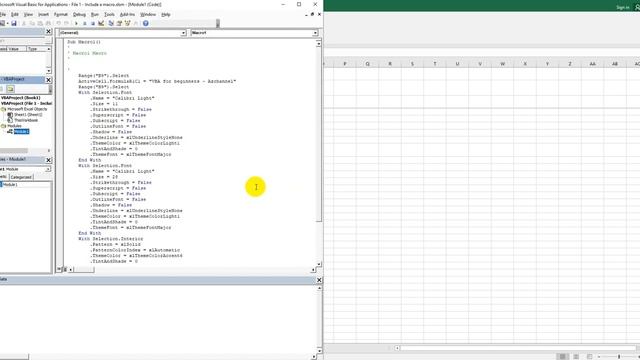Click the Save icon in VBA toolbar

[x=14, y=23]
